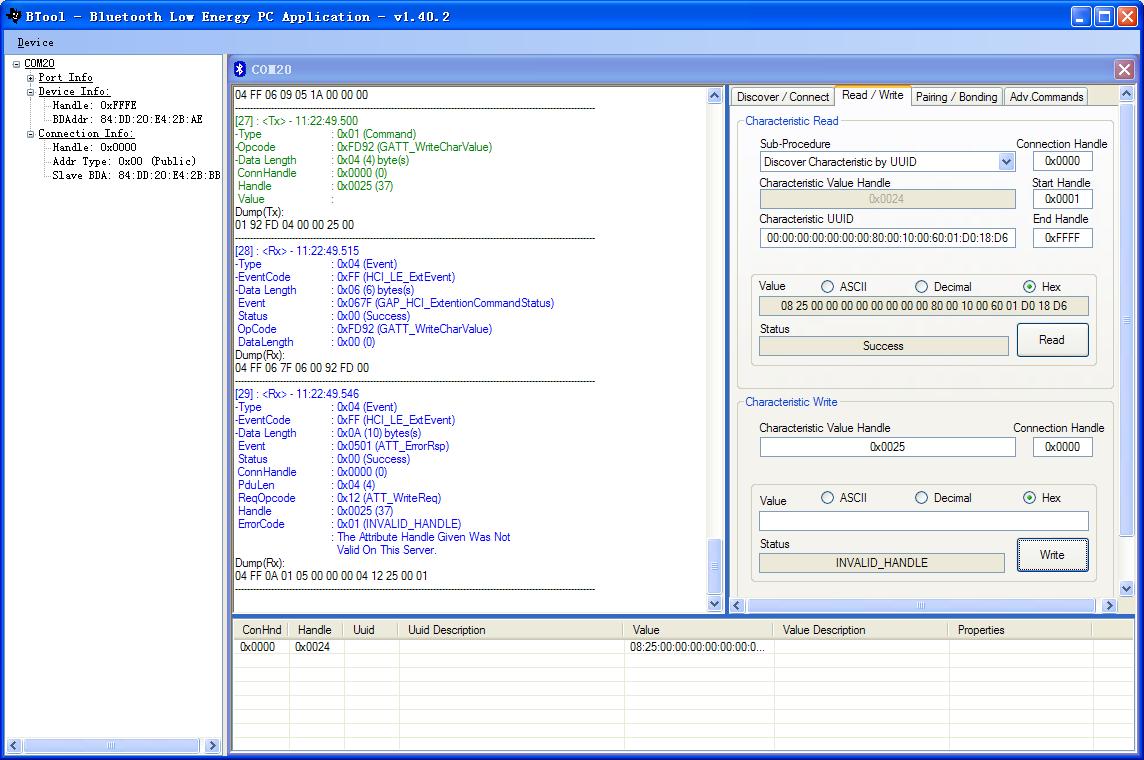Screen dimensions: 1144x760
Task: Select tree item Handle: 0xFFFE
Action: point(94,106)
